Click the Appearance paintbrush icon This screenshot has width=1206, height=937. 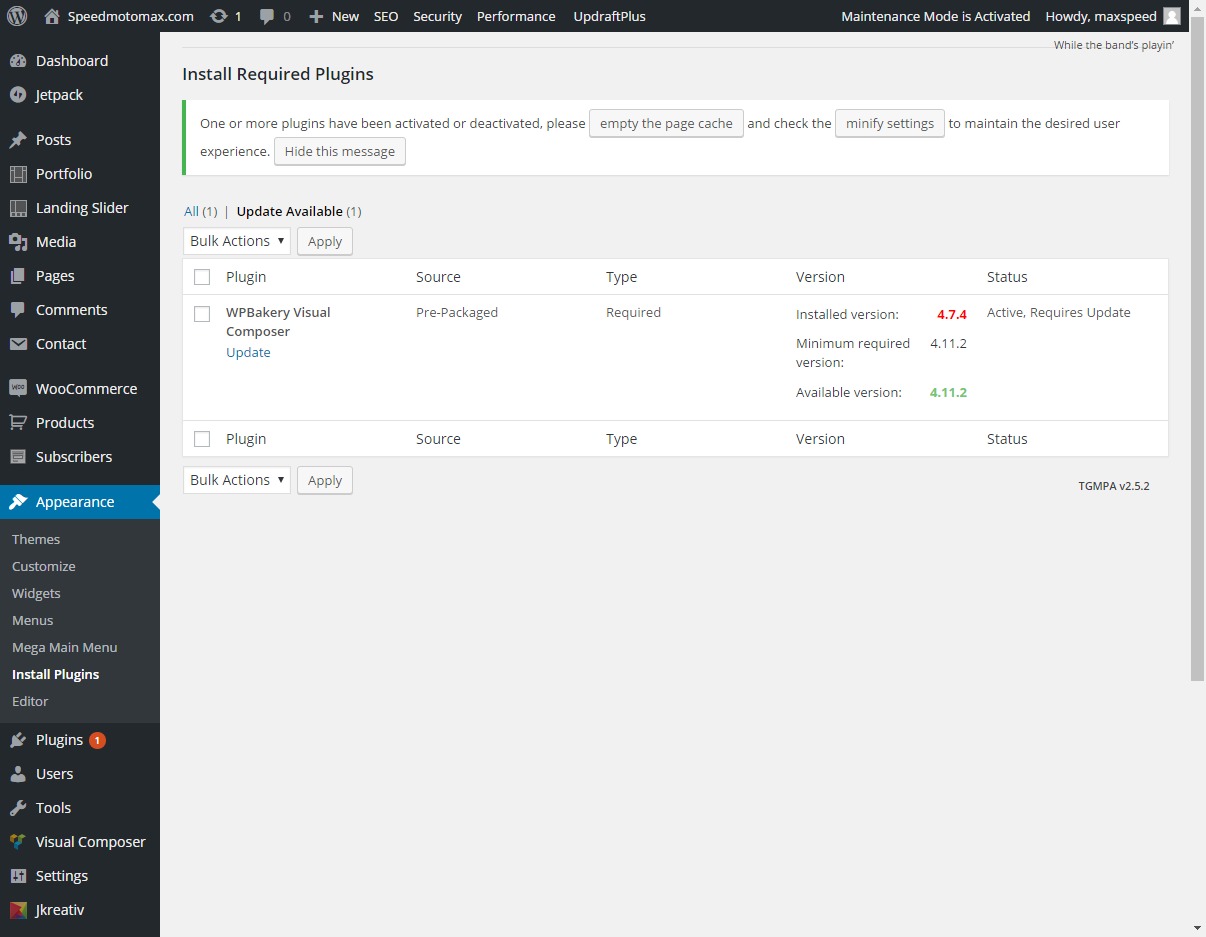click(18, 502)
